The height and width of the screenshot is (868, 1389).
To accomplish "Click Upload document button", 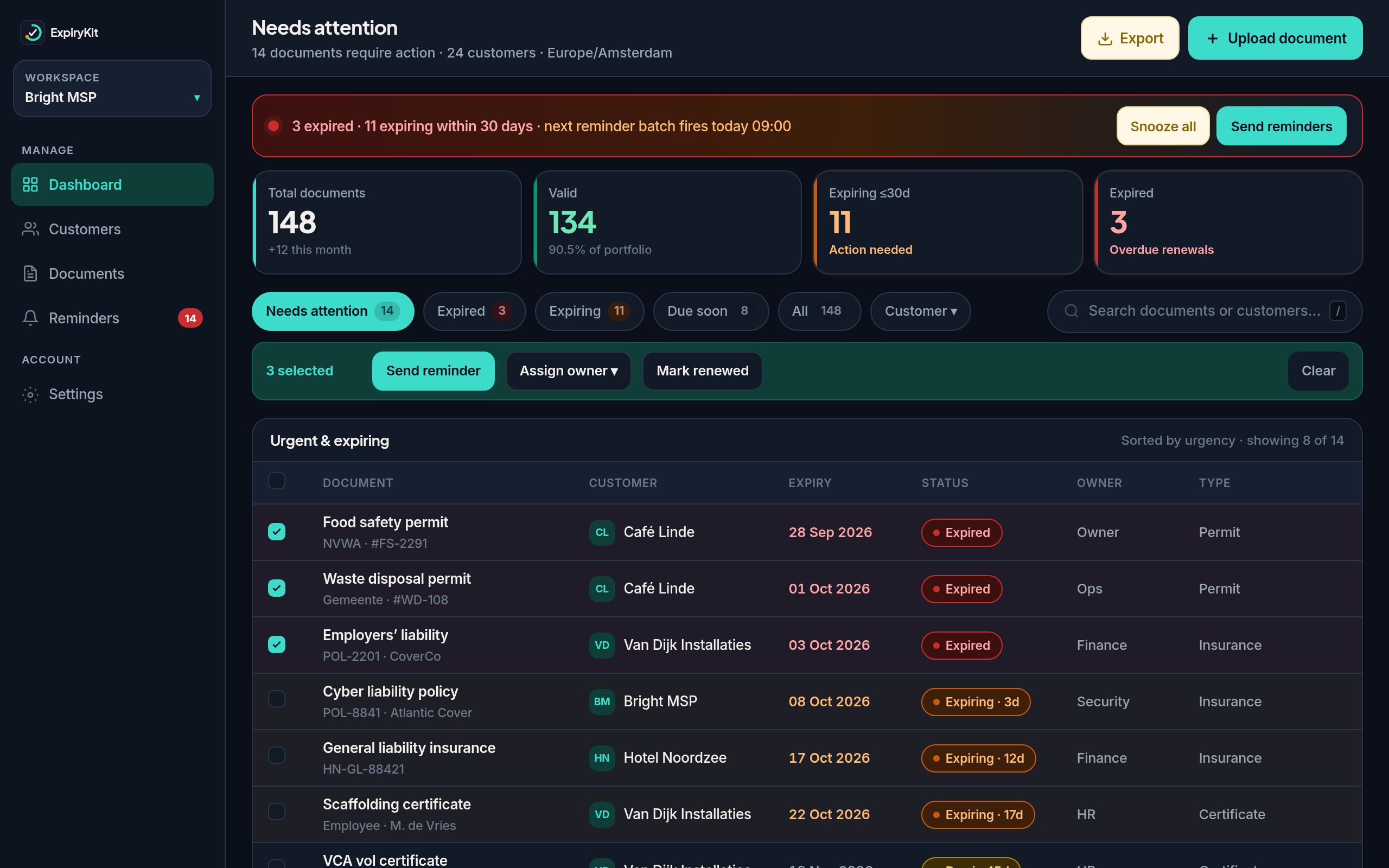I will (x=1275, y=38).
